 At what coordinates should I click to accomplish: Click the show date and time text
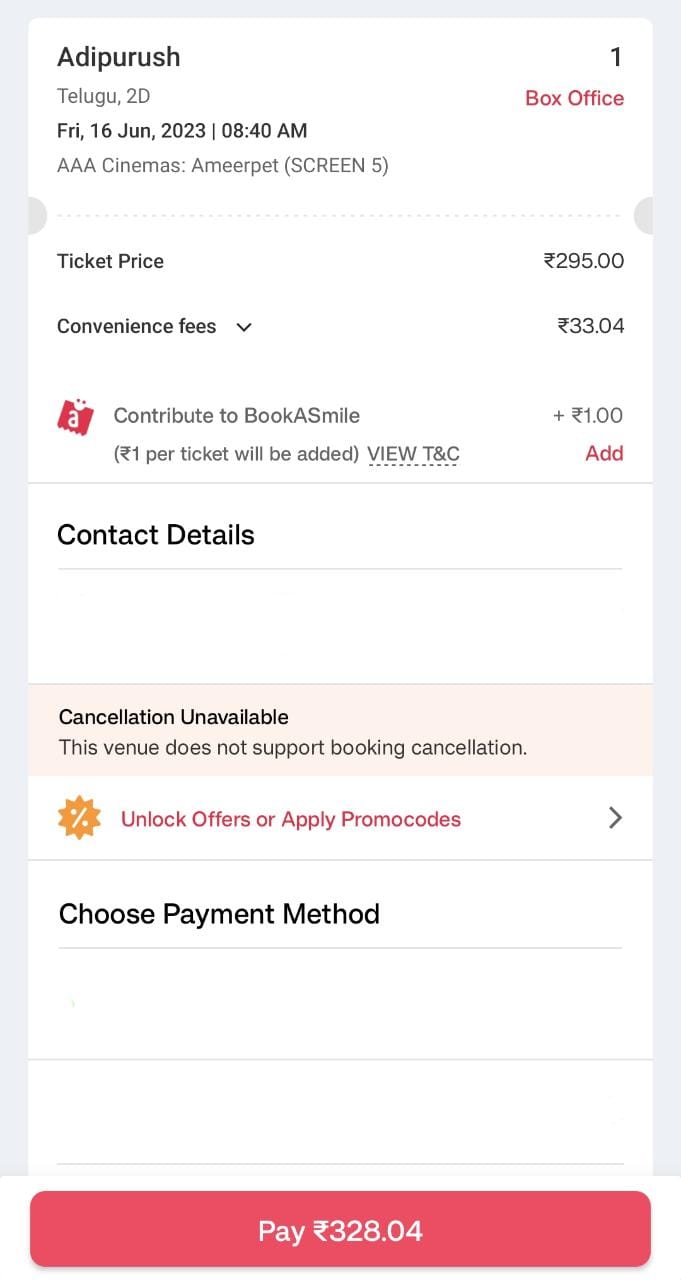182,131
